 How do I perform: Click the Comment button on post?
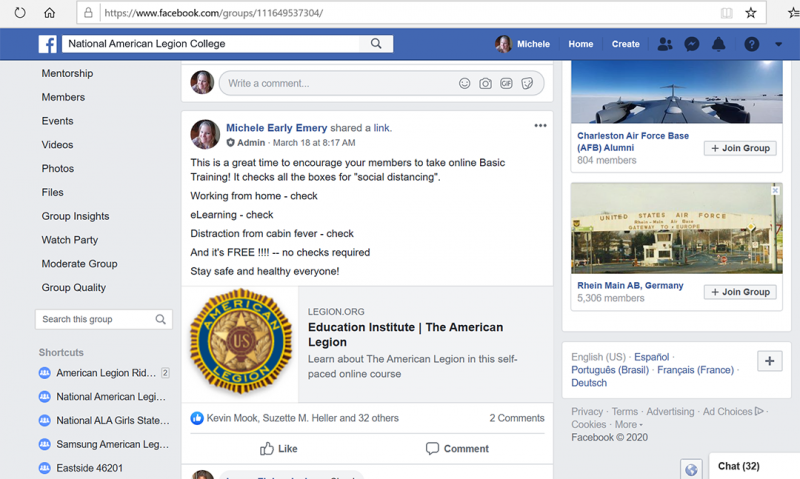coord(457,449)
